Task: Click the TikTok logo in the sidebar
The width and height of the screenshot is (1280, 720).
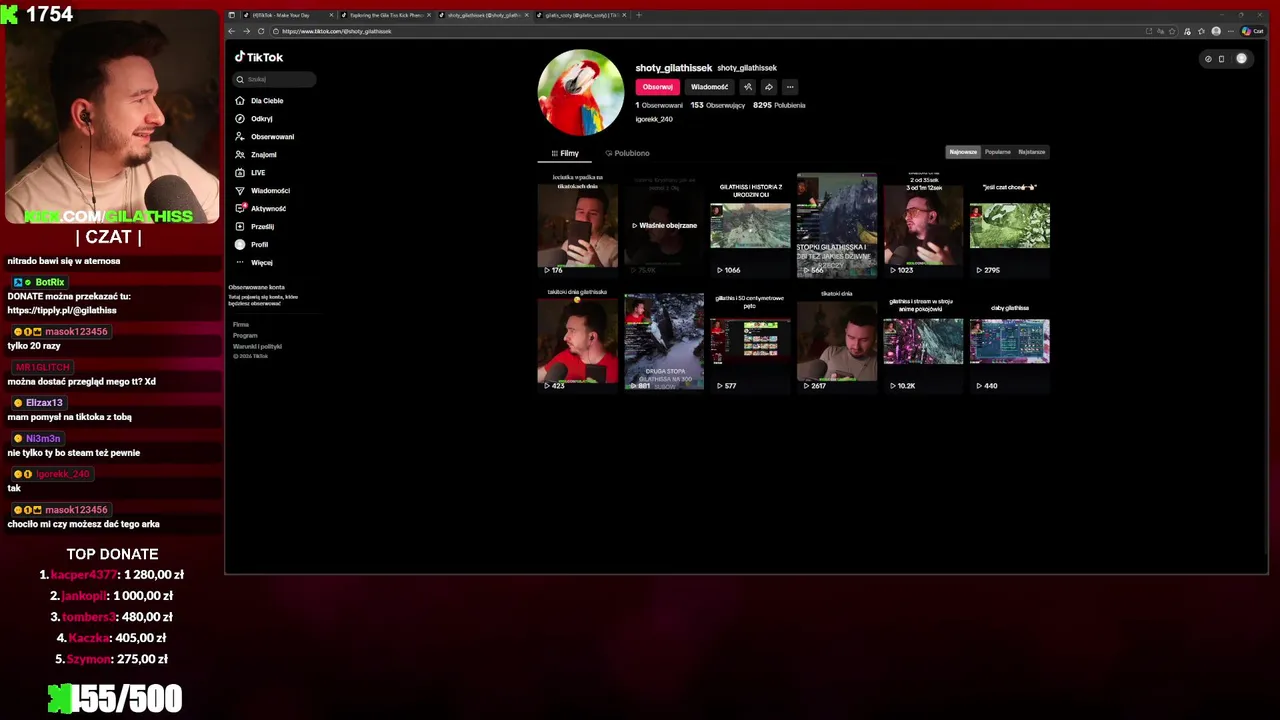Action: [259, 58]
